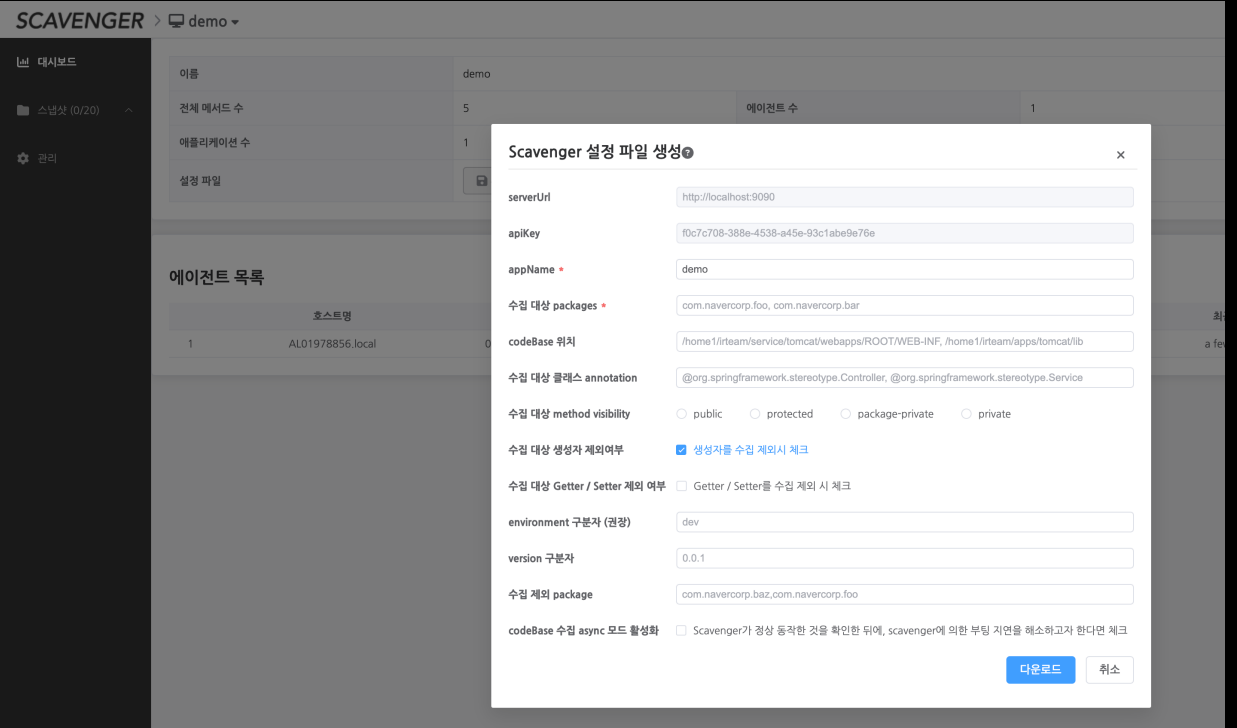The height and width of the screenshot is (728, 1237).
Task: Click the apiKey field
Action: [x=905, y=233]
